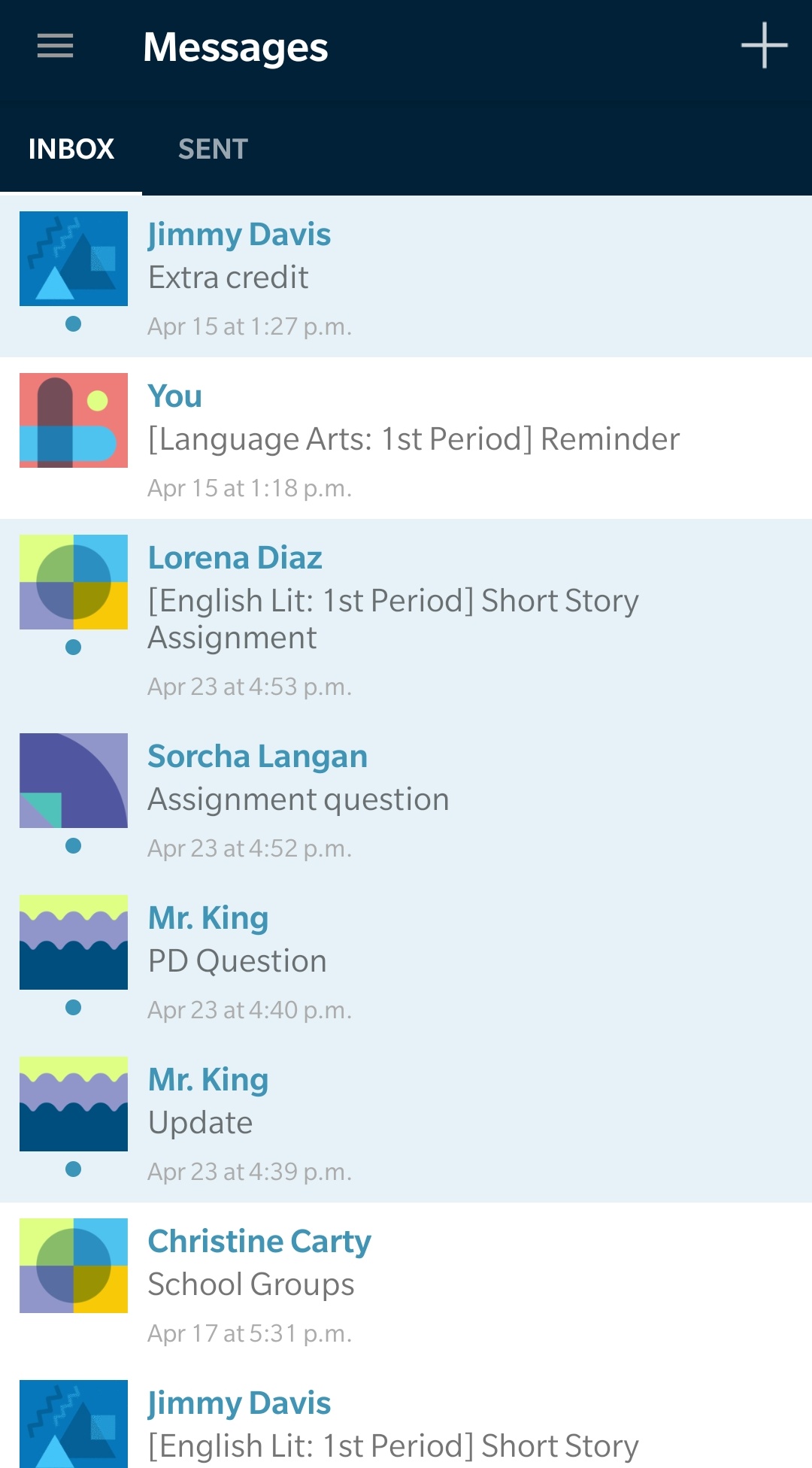This screenshot has height=1468, width=812.
Task: Tap your avatar on Reminder message
Action: [x=74, y=420]
